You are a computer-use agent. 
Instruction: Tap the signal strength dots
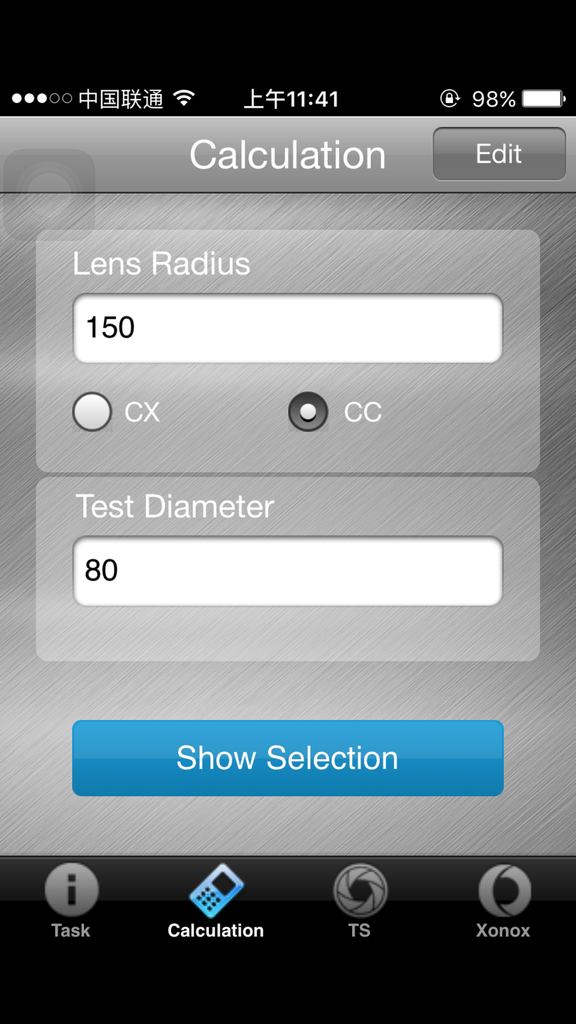coord(42,99)
